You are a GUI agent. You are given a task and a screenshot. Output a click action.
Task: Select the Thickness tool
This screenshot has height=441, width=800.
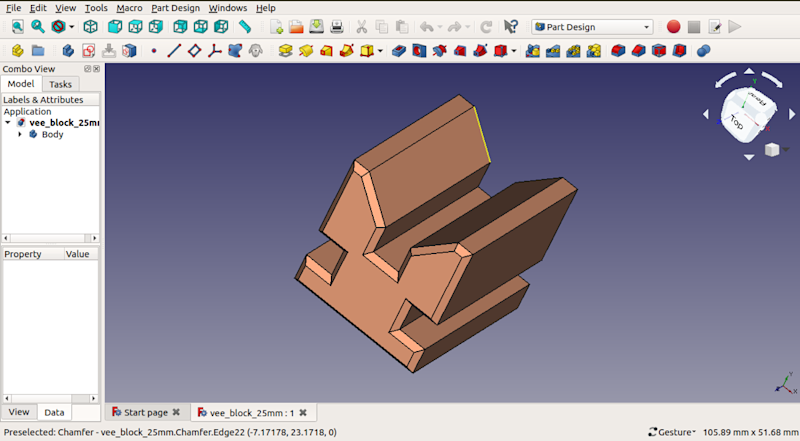click(679, 51)
